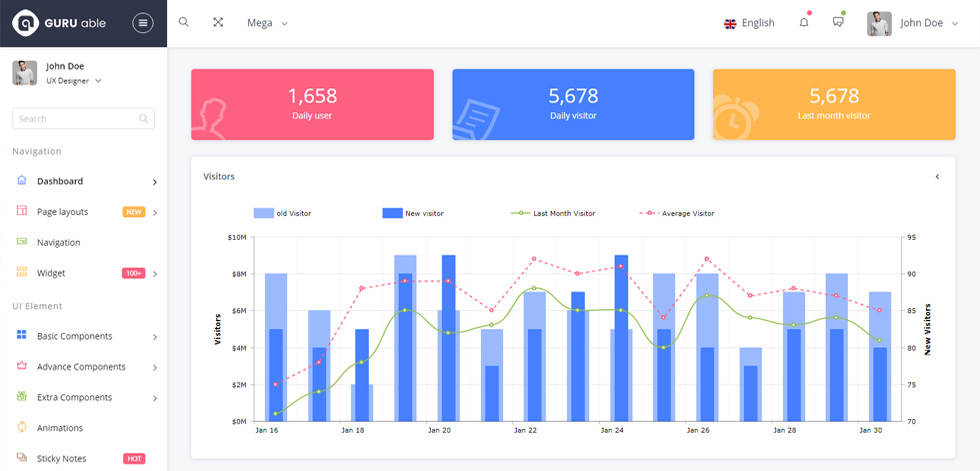Open the English language selector
980x471 pixels.
tap(749, 23)
